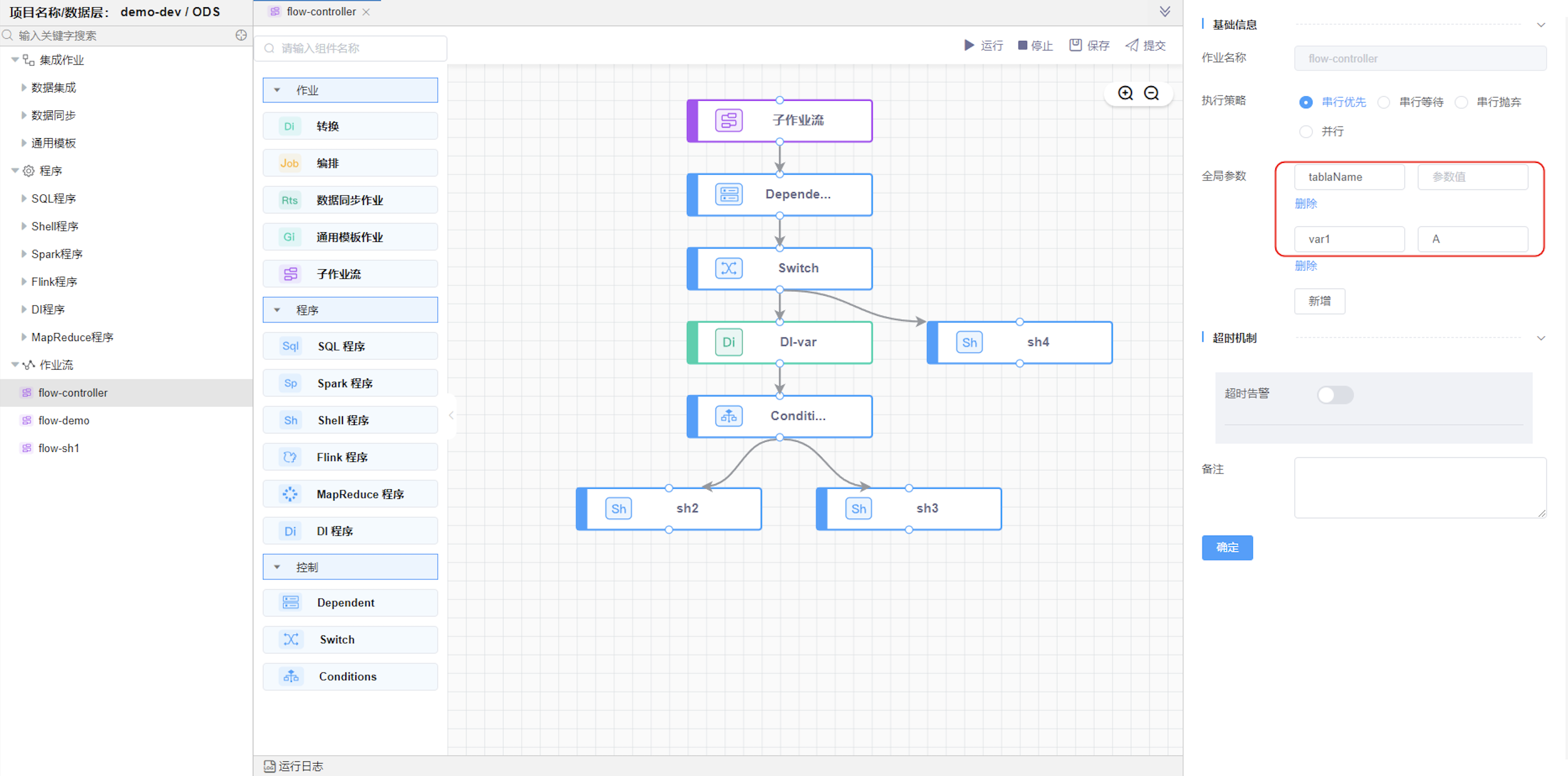Click the 新增 parameter button
This screenshot has width=1568, height=776.
pyautogui.click(x=1319, y=301)
